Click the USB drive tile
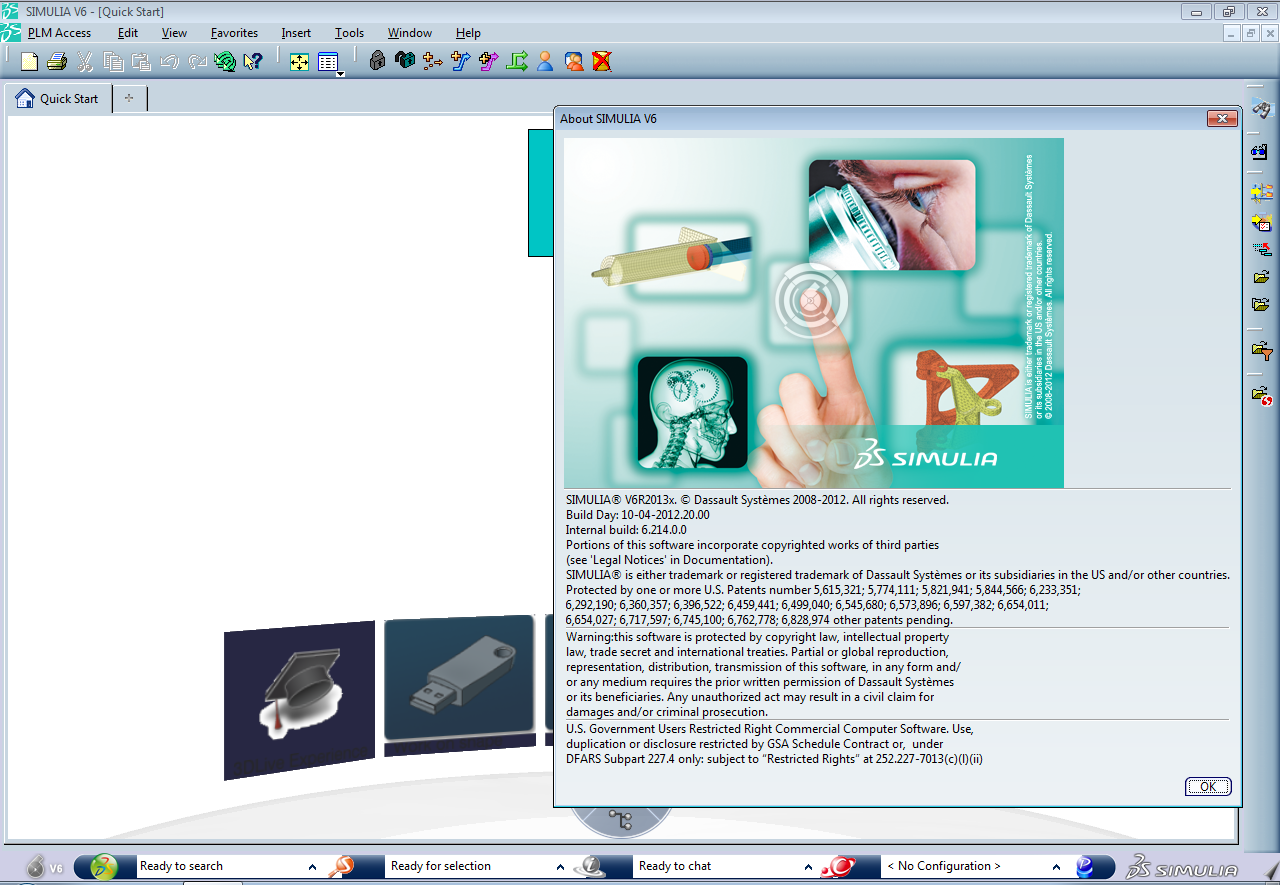 click(x=459, y=685)
